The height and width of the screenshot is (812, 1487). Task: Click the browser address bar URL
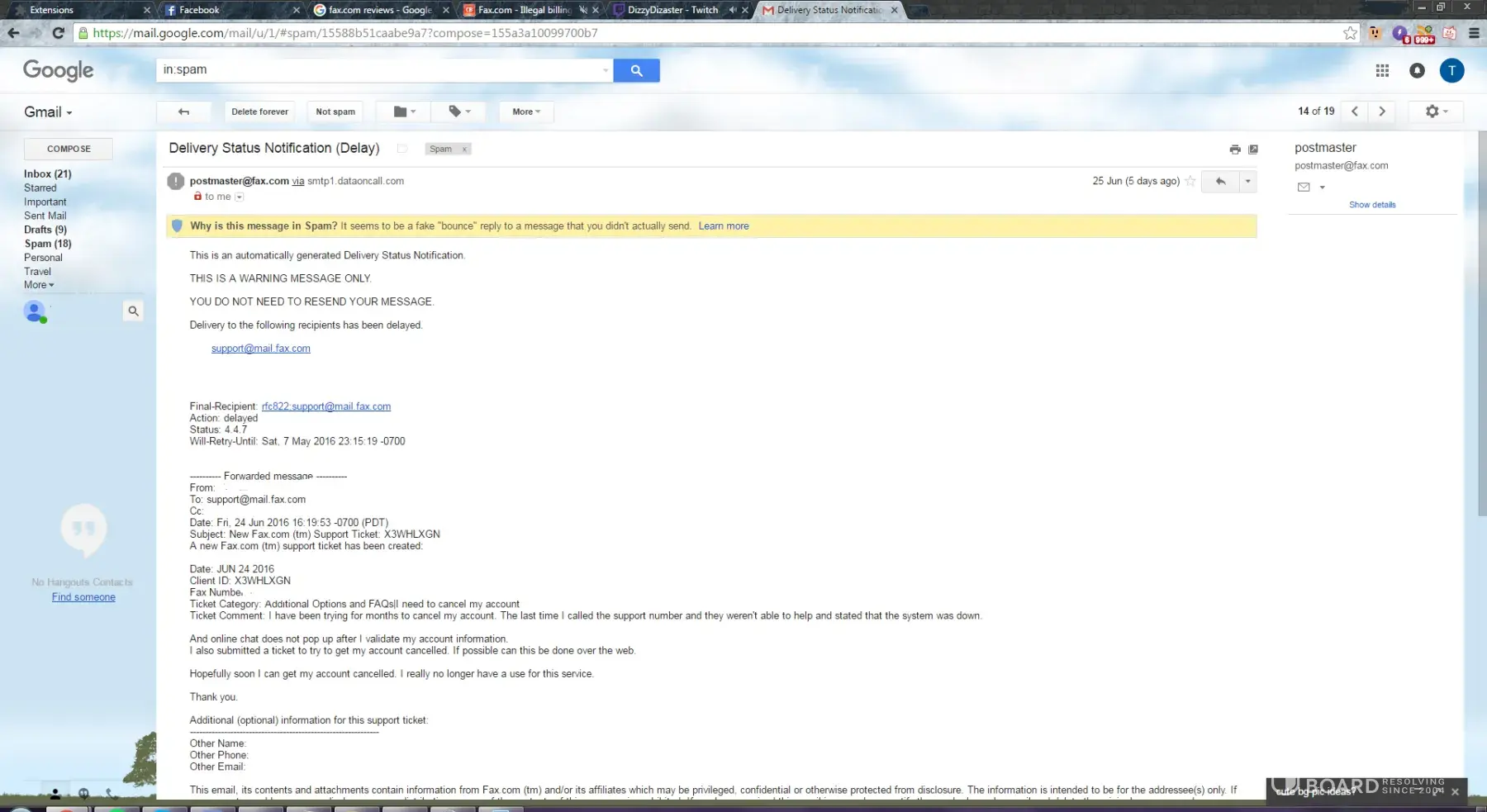345,33
